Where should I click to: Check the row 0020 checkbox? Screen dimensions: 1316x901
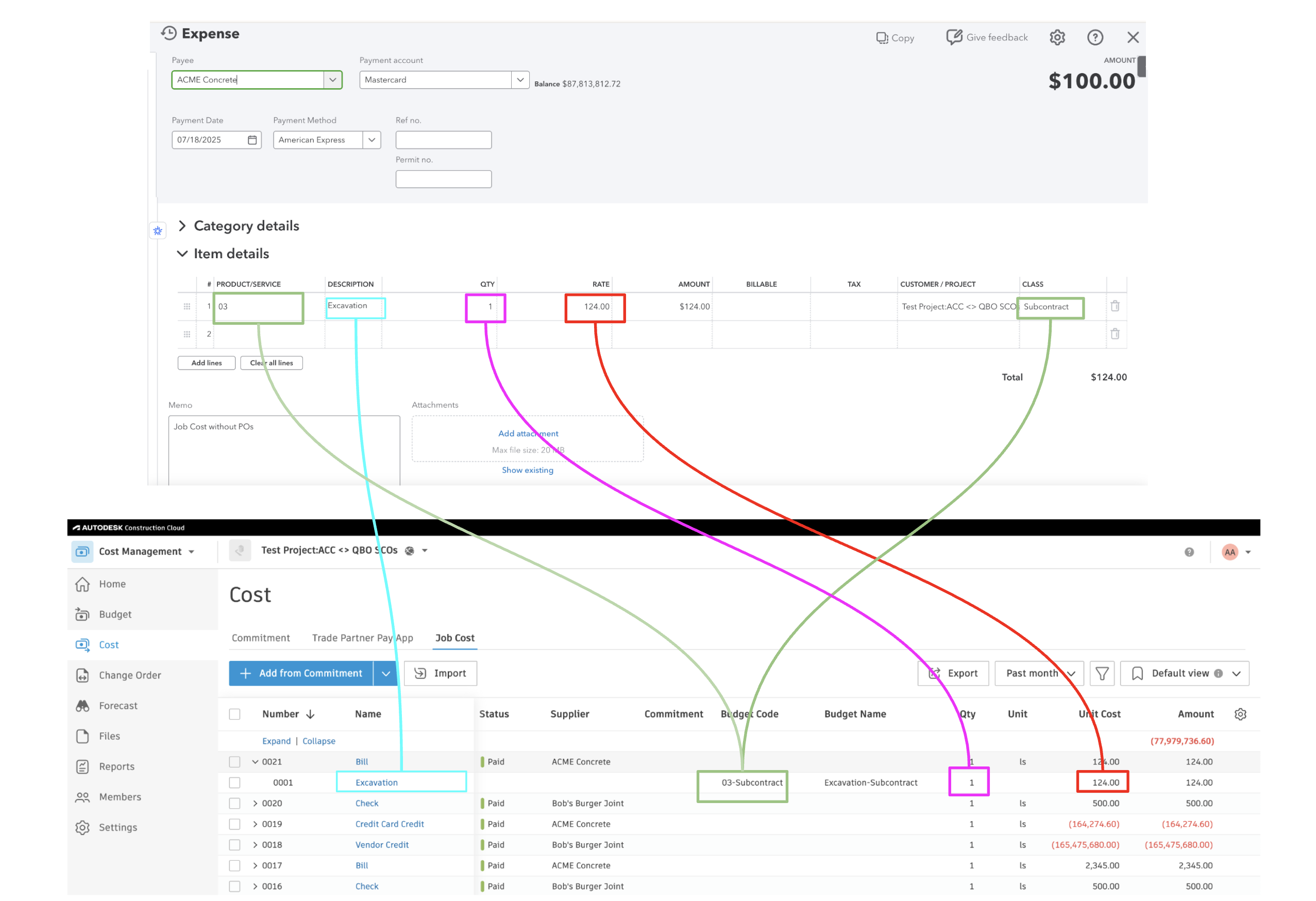coord(234,804)
